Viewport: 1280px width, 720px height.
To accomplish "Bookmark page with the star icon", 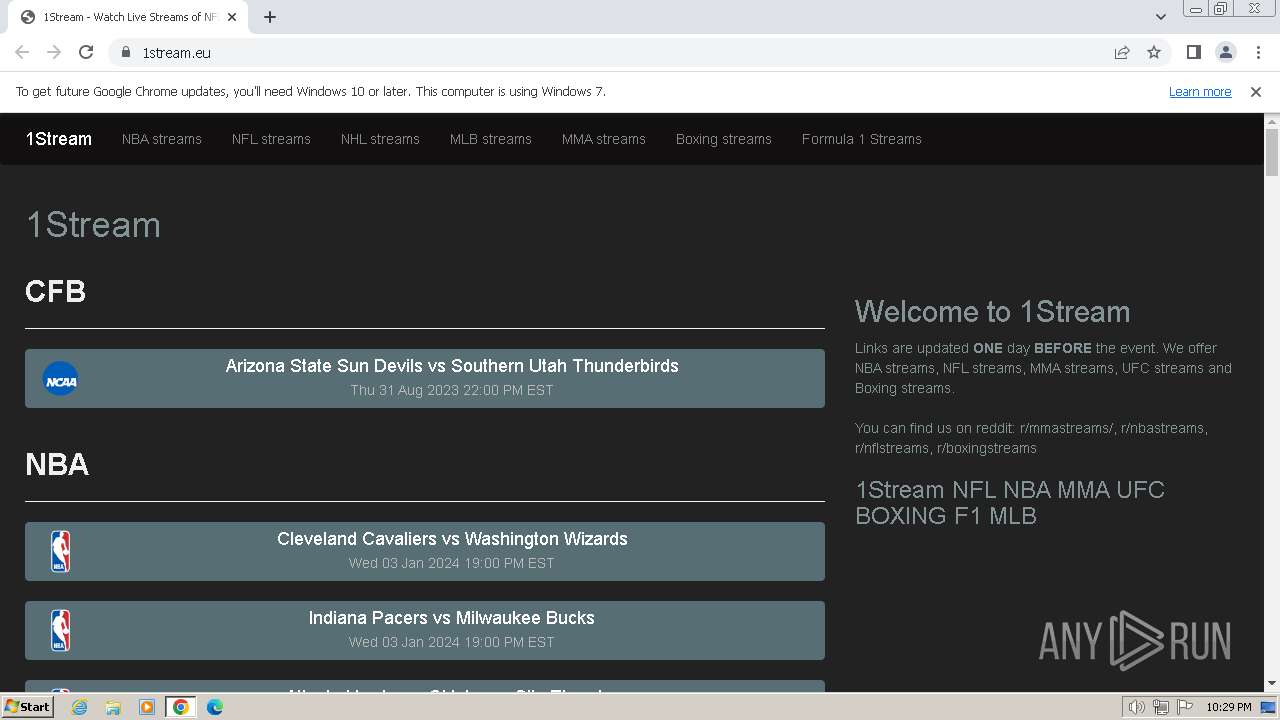I will click(1154, 52).
